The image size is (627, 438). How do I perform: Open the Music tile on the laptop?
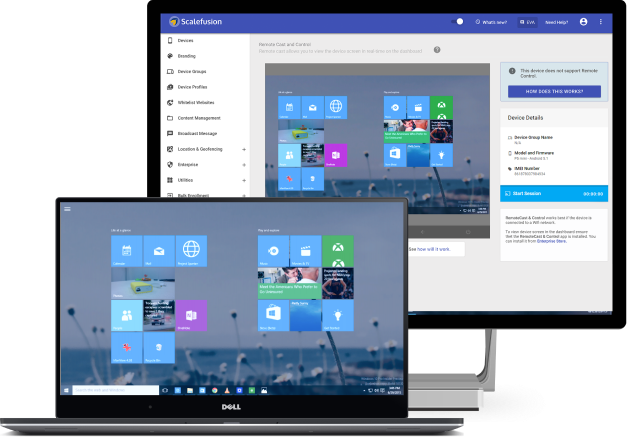[273, 251]
